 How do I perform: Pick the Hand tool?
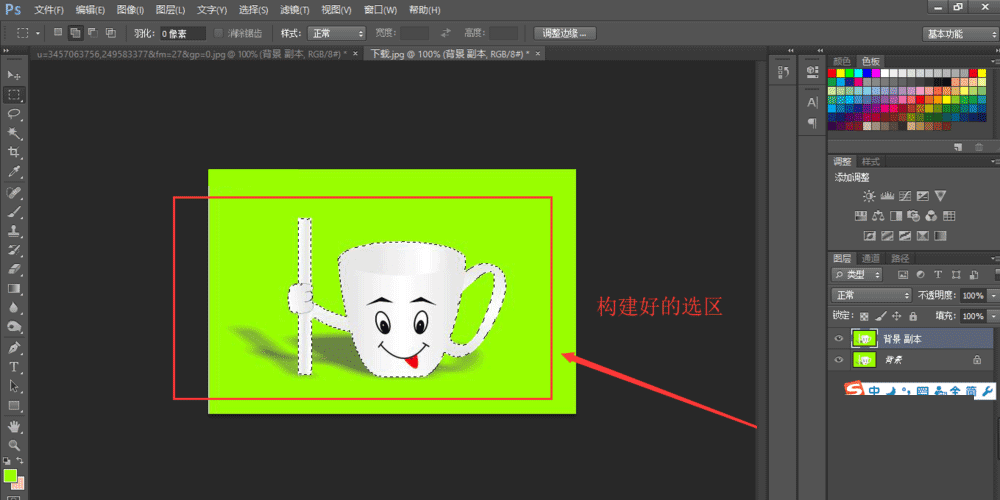[14, 425]
